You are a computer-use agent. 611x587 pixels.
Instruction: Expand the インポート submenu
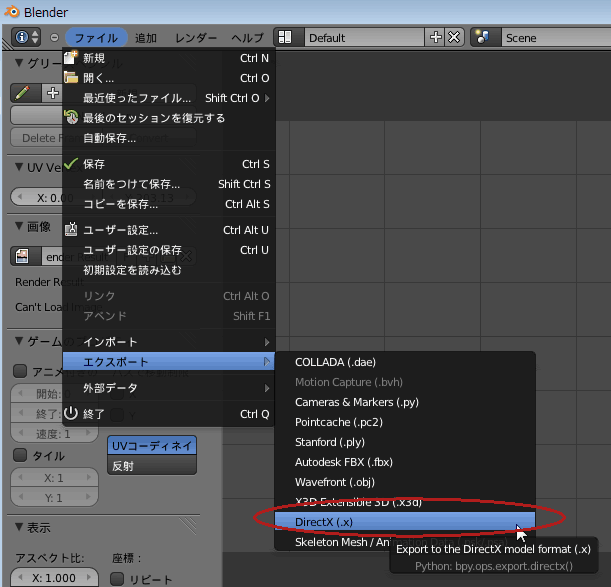168,342
